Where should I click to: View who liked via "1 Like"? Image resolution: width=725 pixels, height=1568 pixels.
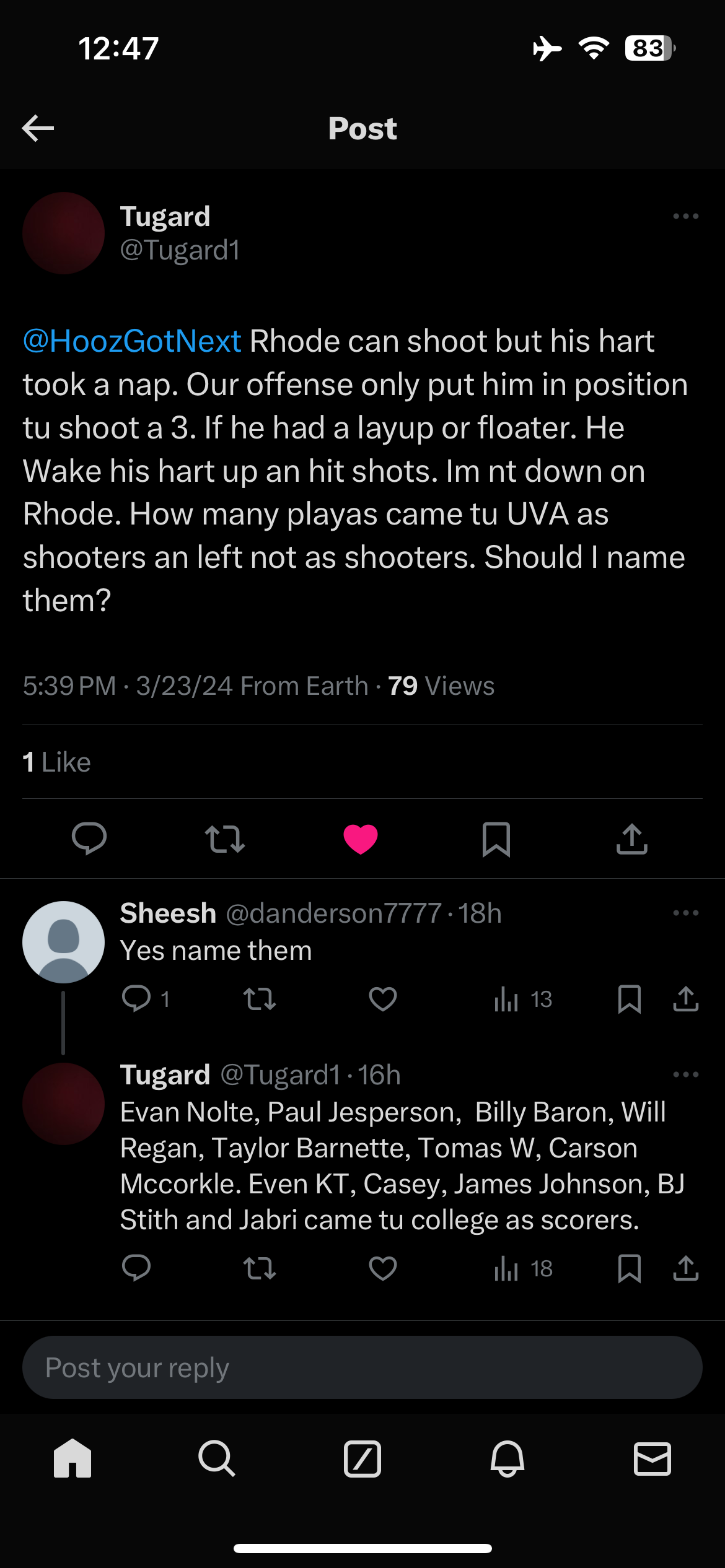pyautogui.click(x=57, y=762)
